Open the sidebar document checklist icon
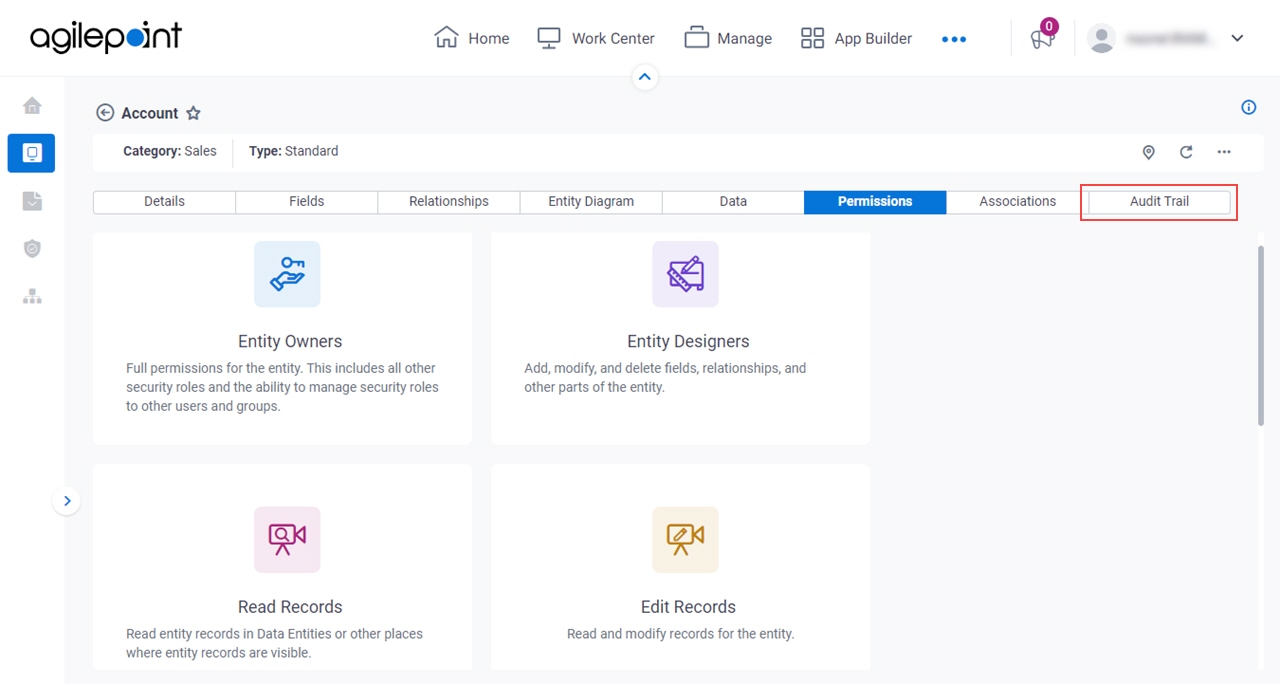1280x684 pixels. pyautogui.click(x=32, y=201)
